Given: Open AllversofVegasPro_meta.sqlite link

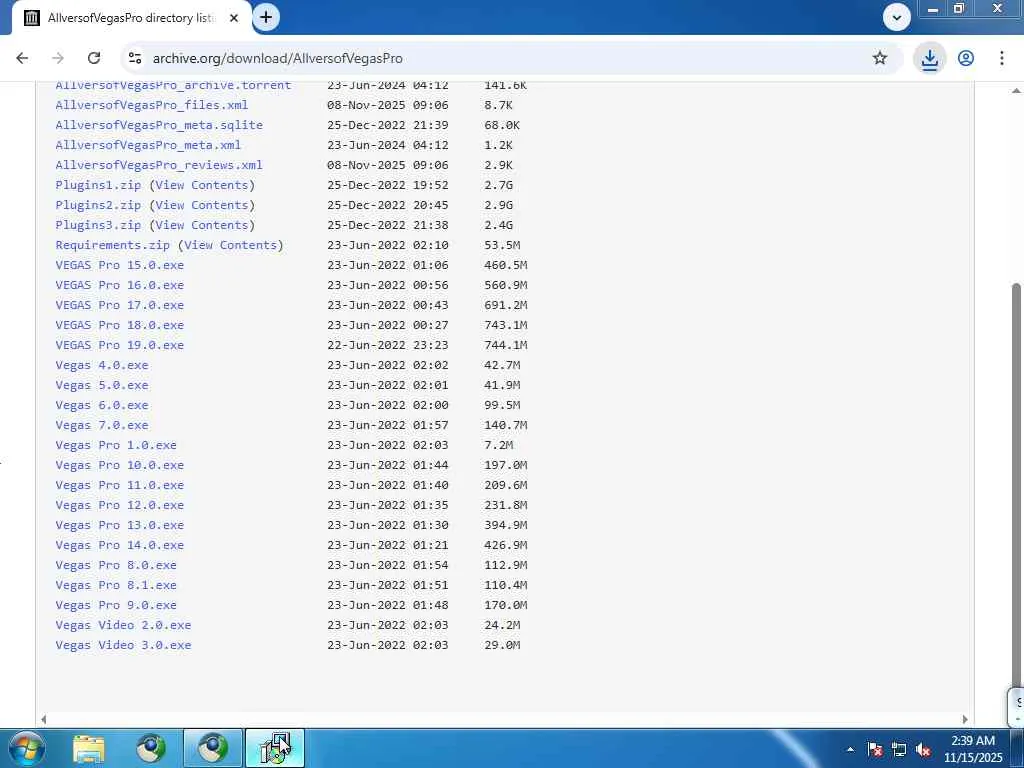Looking at the screenshot, I should (159, 125).
